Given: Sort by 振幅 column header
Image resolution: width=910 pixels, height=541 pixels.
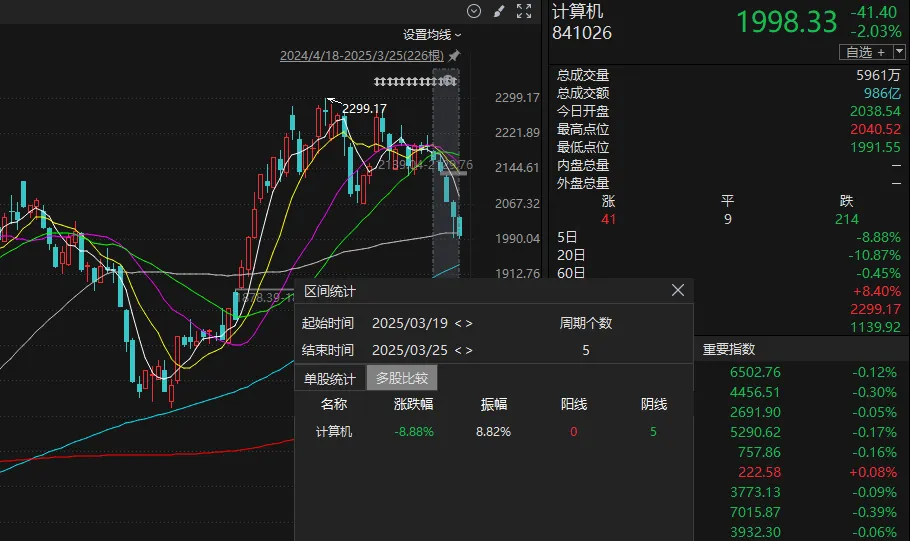Looking at the screenshot, I should tap(494, 405).
